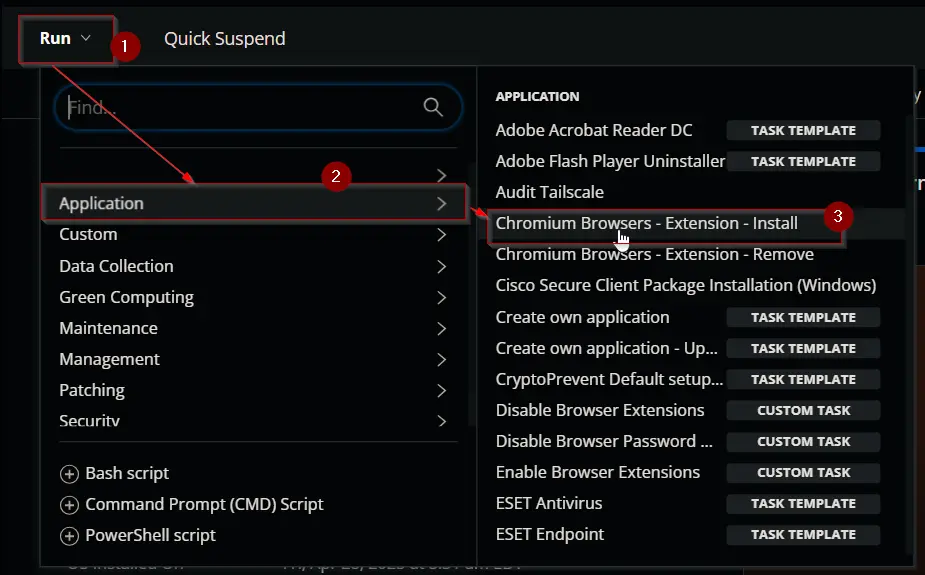The width and height of the screenshot is (925, 575).
Task: Expand Green Computing submenu arrow
Action: pos(441,298)
